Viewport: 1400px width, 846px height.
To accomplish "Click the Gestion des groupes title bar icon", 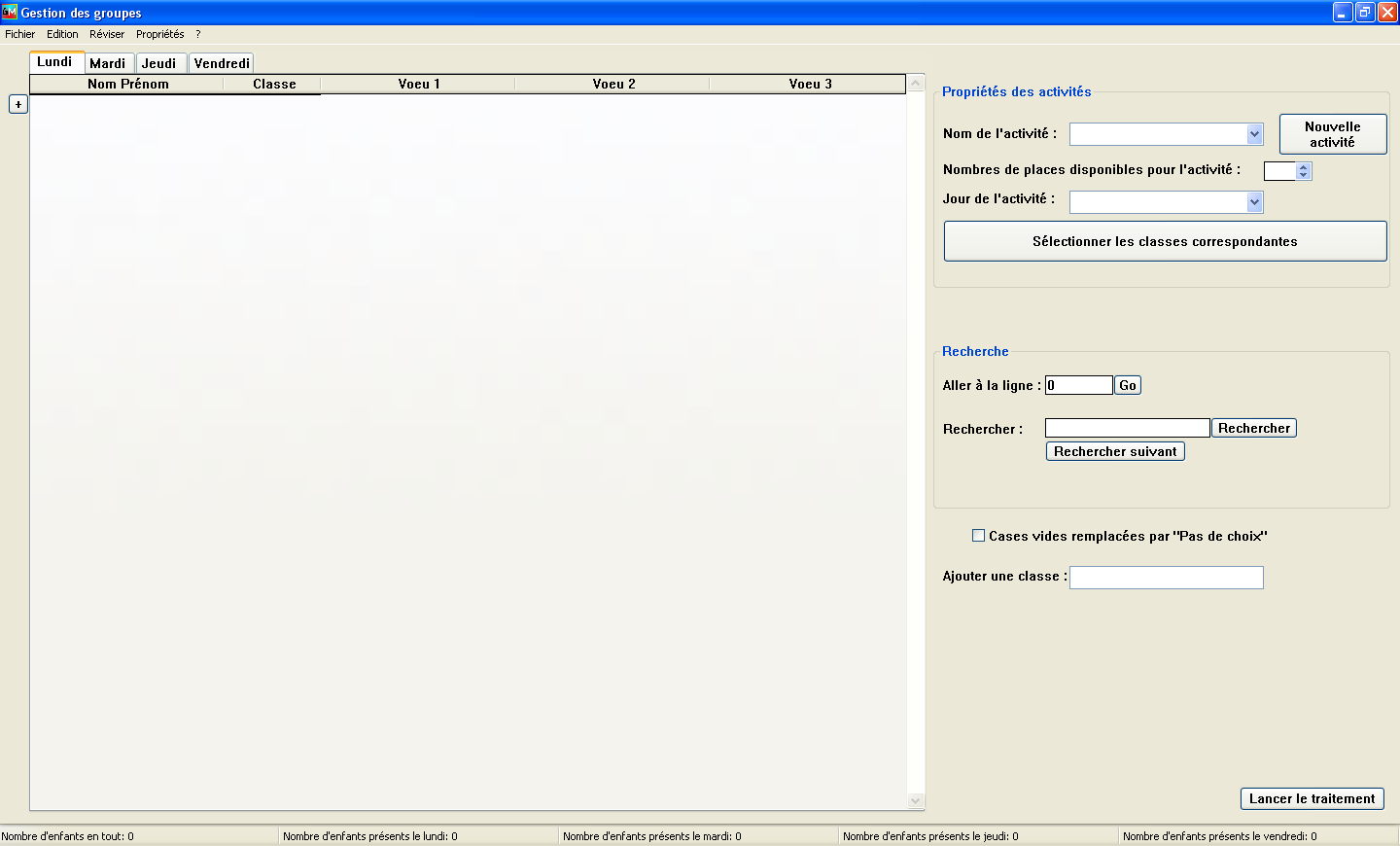I will pos(10,12).
